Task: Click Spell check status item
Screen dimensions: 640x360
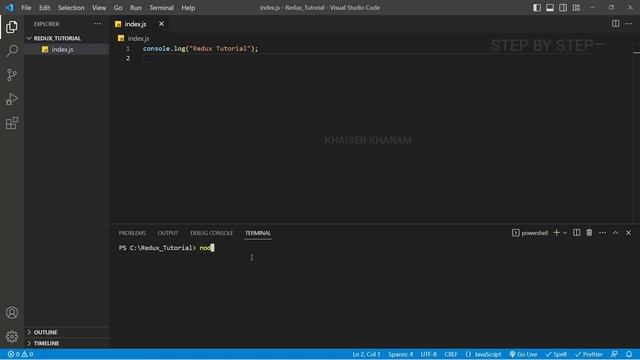Action: (556, 354)
